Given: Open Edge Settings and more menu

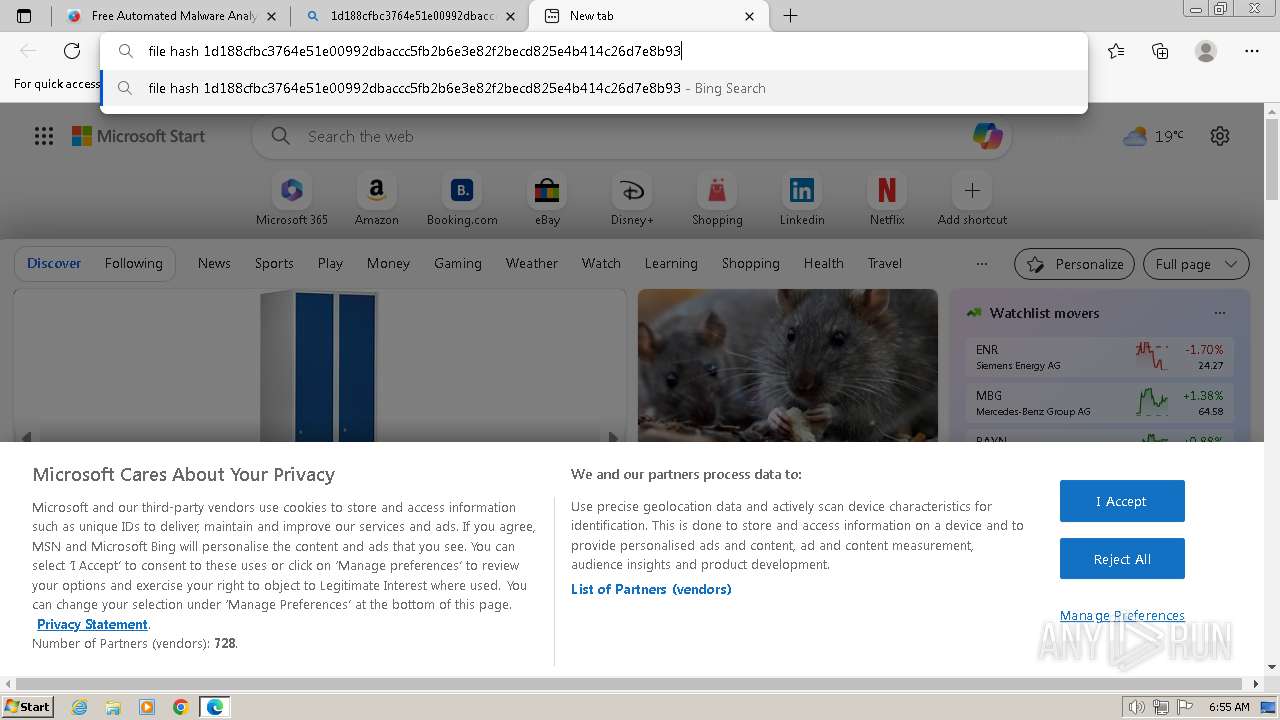Looking at the screenshot, I should tap(1252, 51).
